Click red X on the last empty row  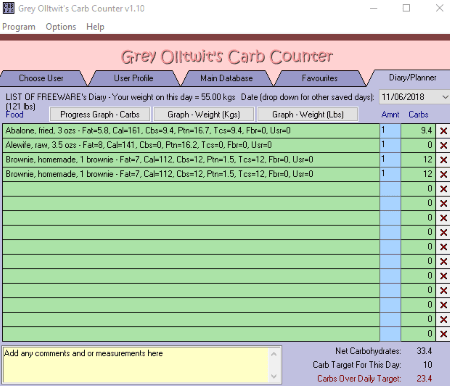(443, 334)
